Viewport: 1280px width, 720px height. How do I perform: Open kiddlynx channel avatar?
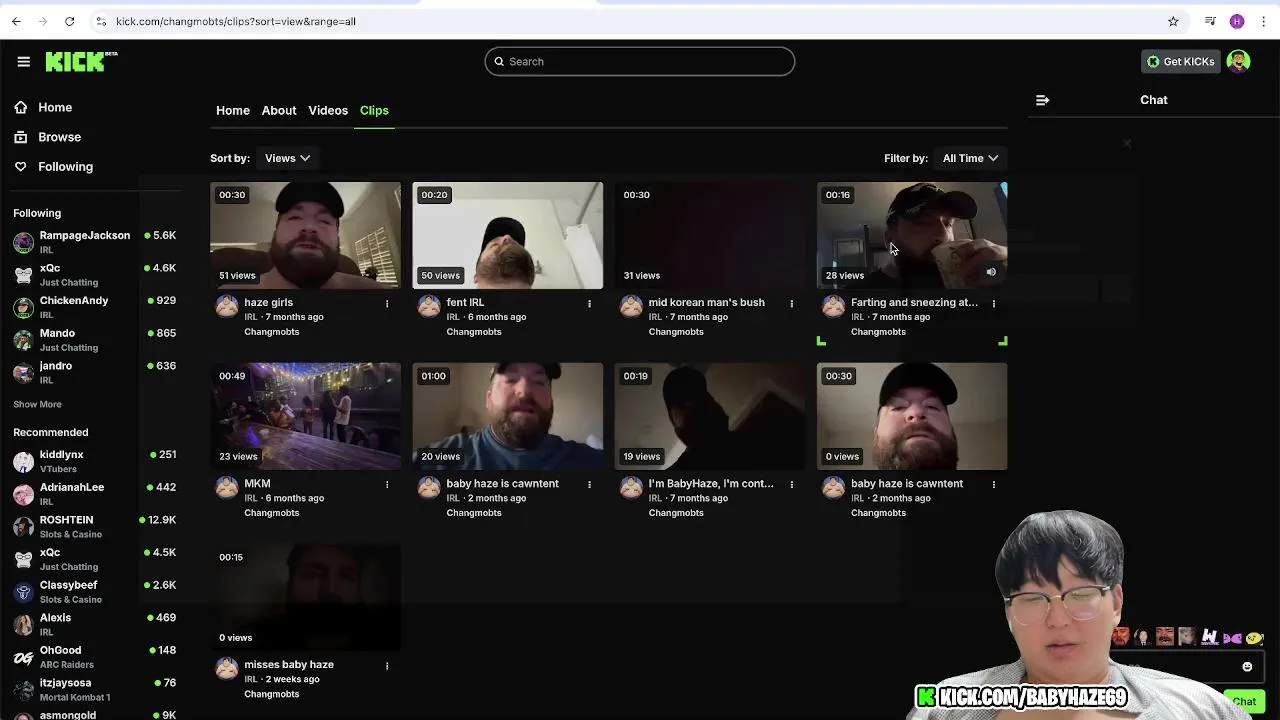tap(23, 462)
